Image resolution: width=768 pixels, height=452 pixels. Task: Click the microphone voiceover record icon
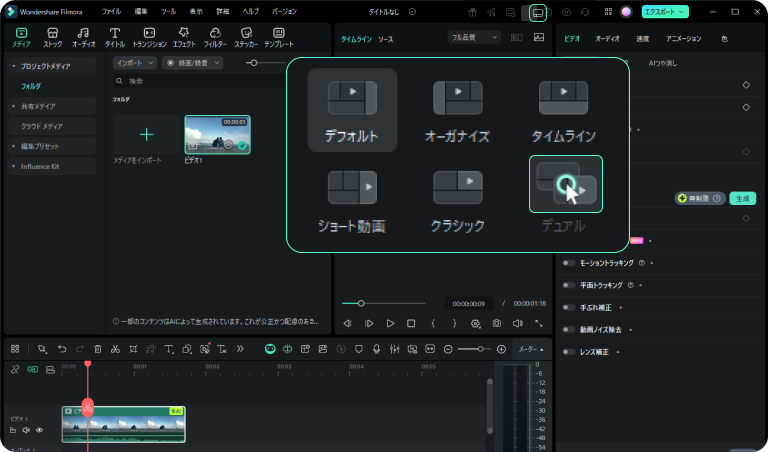[376, 349]
